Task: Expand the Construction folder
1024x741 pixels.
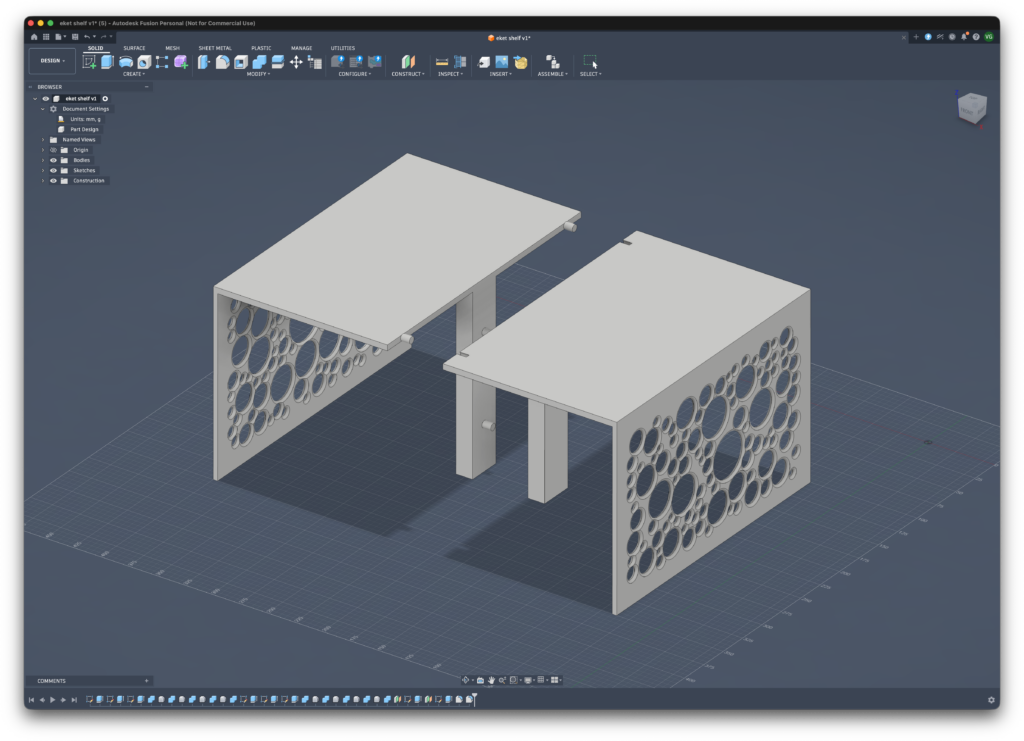Action: coord(43,181)
